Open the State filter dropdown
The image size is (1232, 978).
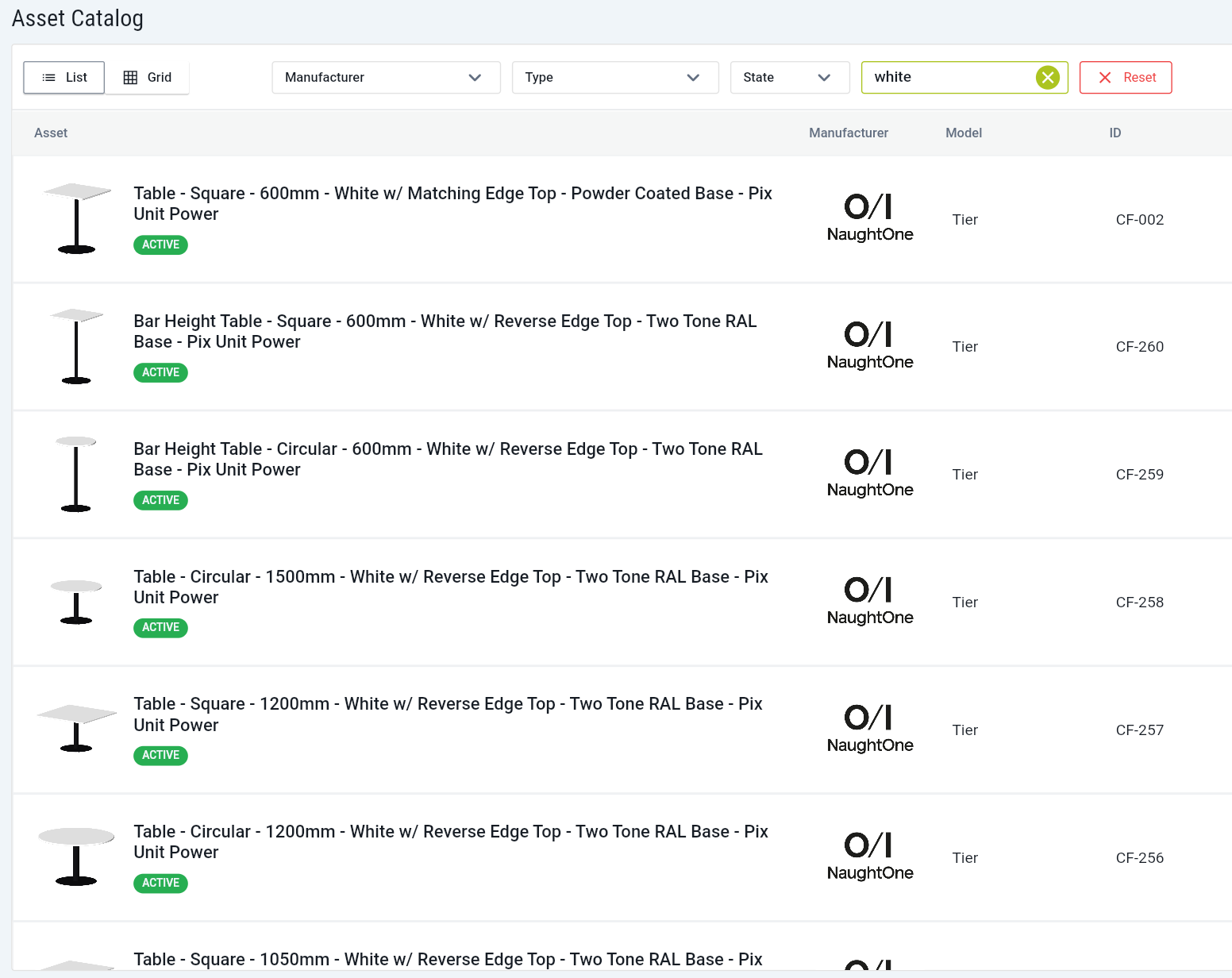789,77
